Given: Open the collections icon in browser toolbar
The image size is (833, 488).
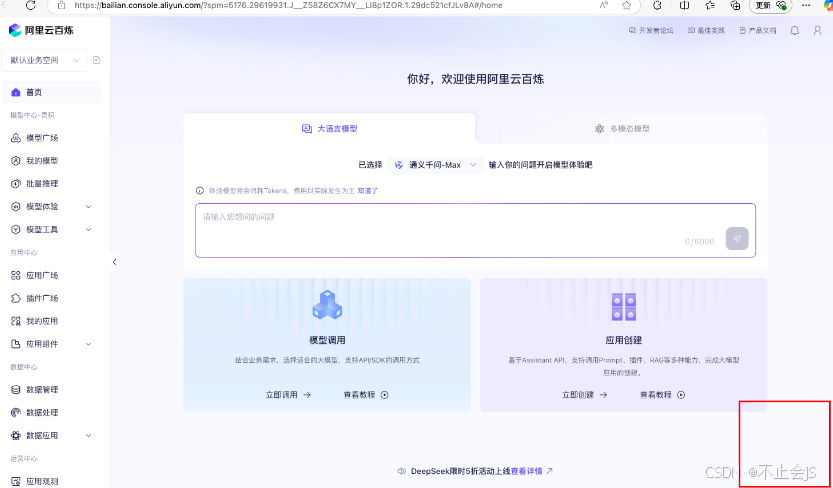Looking at the screenshot, I should [x=735, y=5].
